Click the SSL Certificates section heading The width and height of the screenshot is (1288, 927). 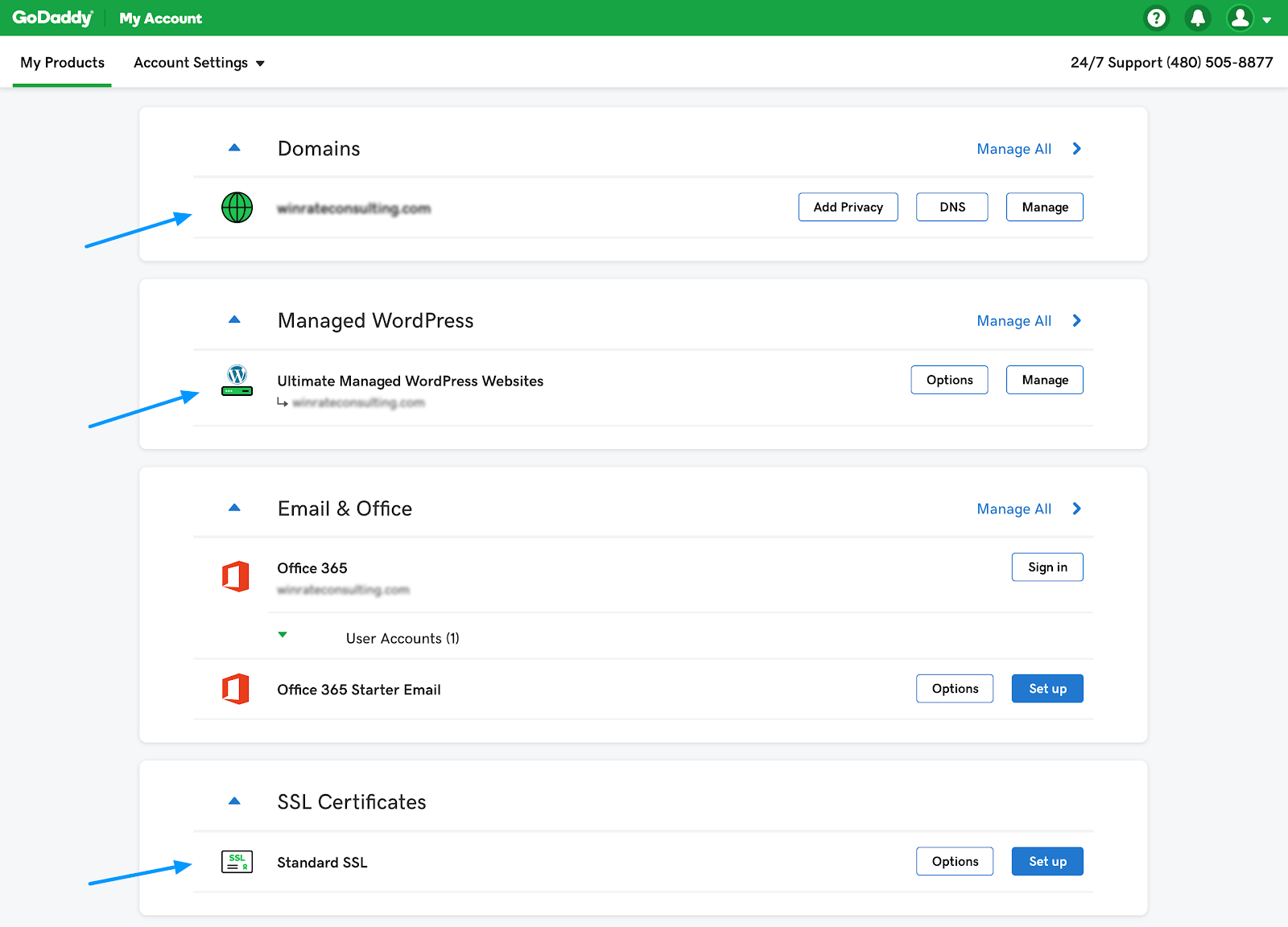click(352, 802)
